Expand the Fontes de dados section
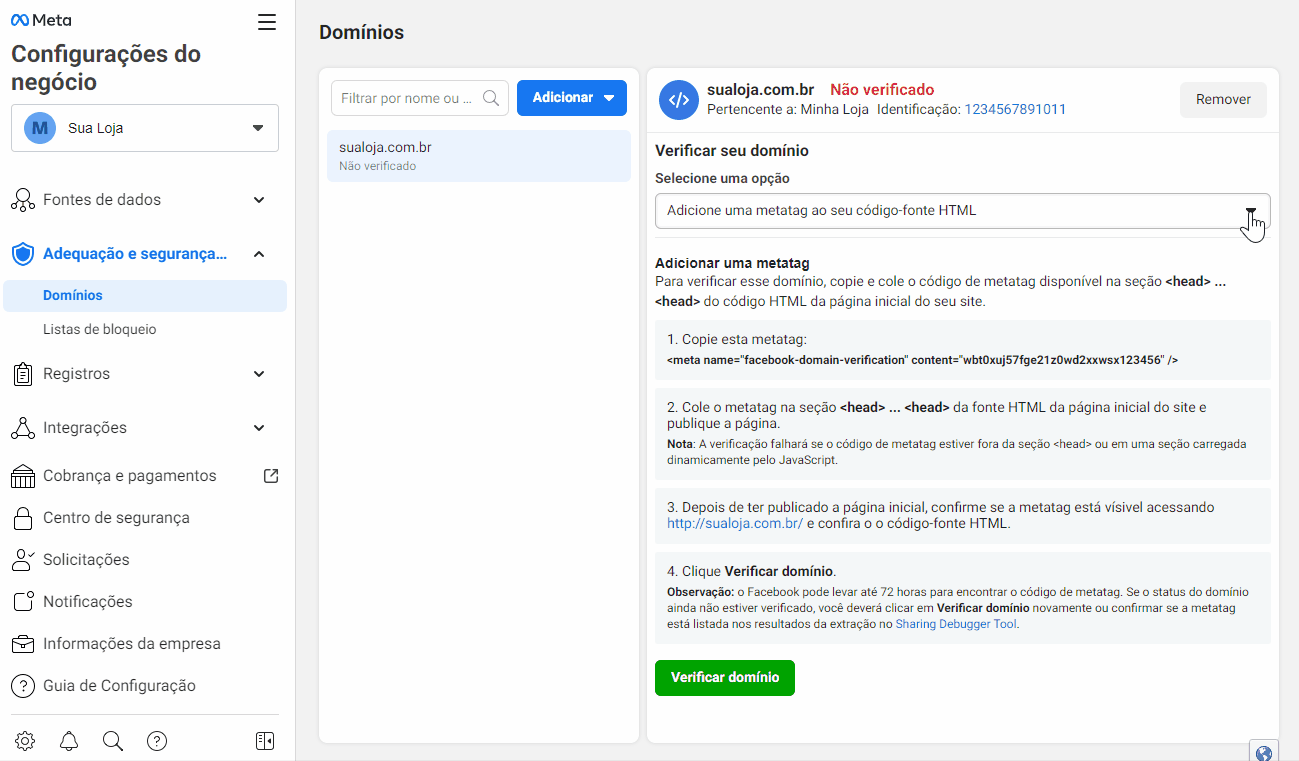 [259, 200]
